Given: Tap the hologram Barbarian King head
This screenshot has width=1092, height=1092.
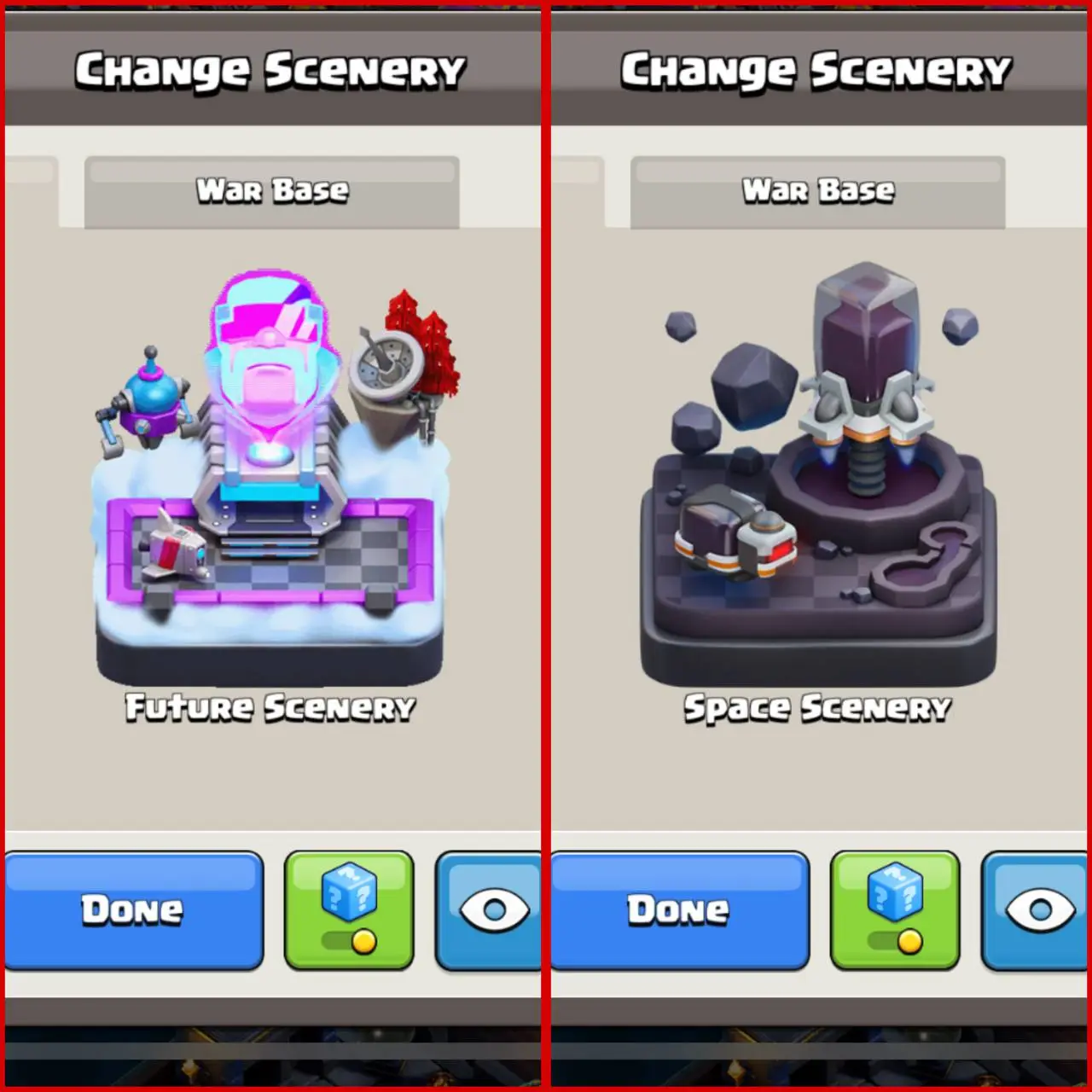Looking at the screenshot, I should coord(266,358).
